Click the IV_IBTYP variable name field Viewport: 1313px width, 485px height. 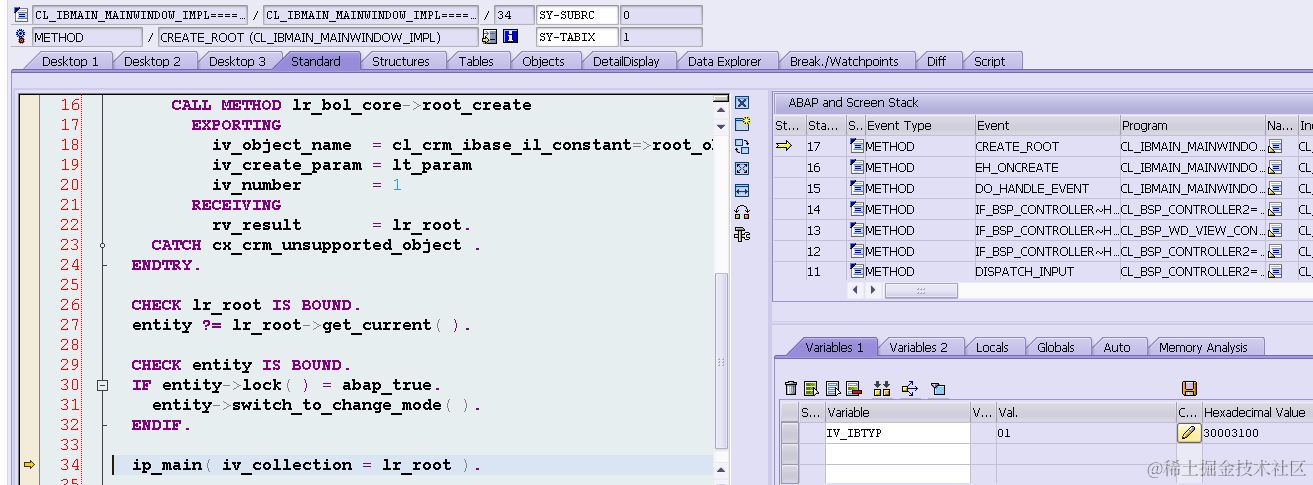pos(897,433)
